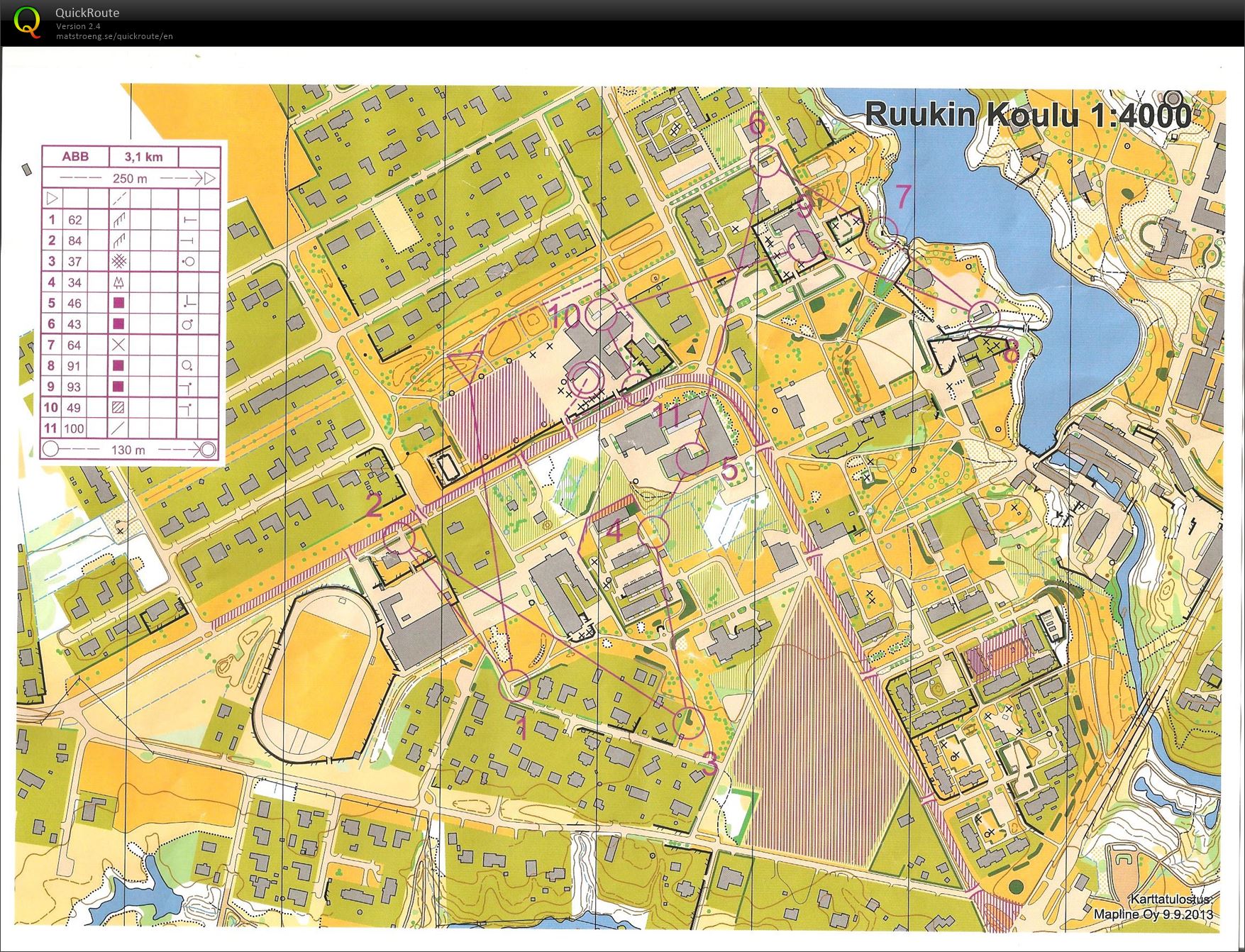
Task: Click control code 49 in the sheet
Action: [x=74, y=408]
